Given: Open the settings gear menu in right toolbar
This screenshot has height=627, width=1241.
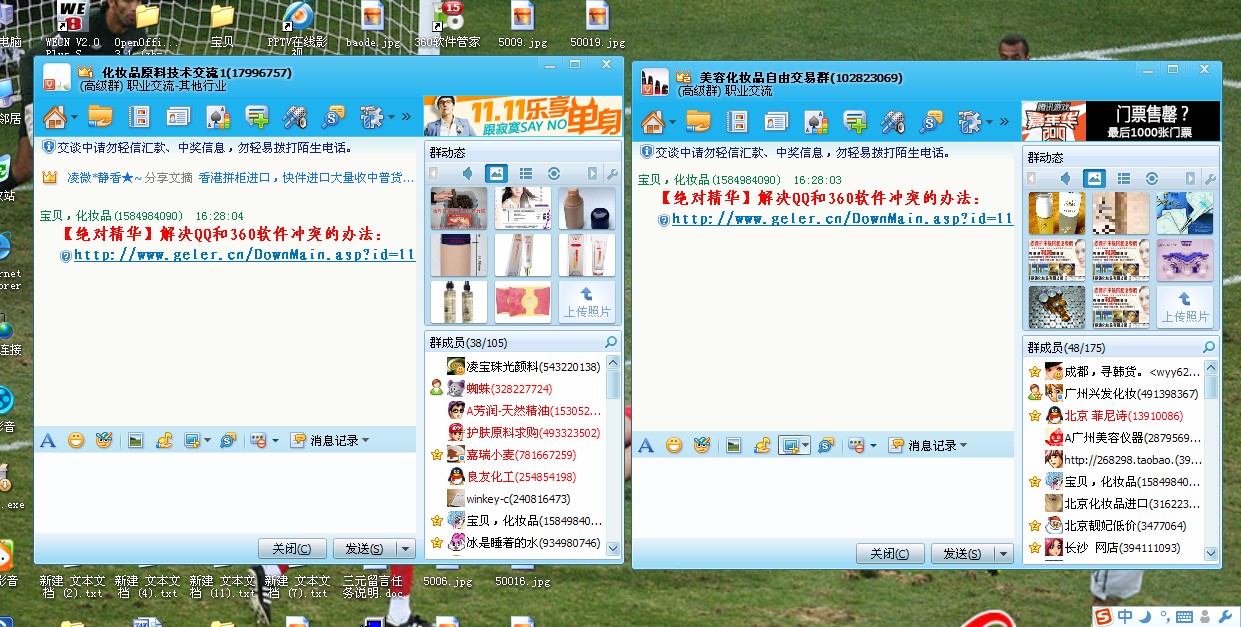Looking at the screenshot, I should coord(969,120).
